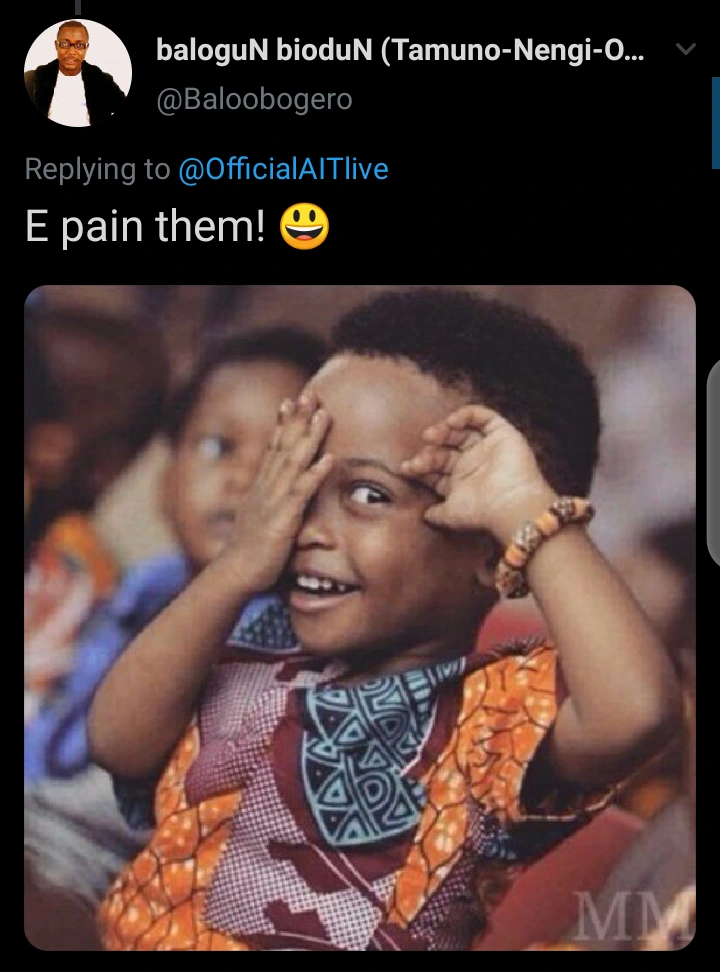Click the @Baloobogero handle
Image resolution: width=720 pixels, height=972 pixels.
point(254,99)
